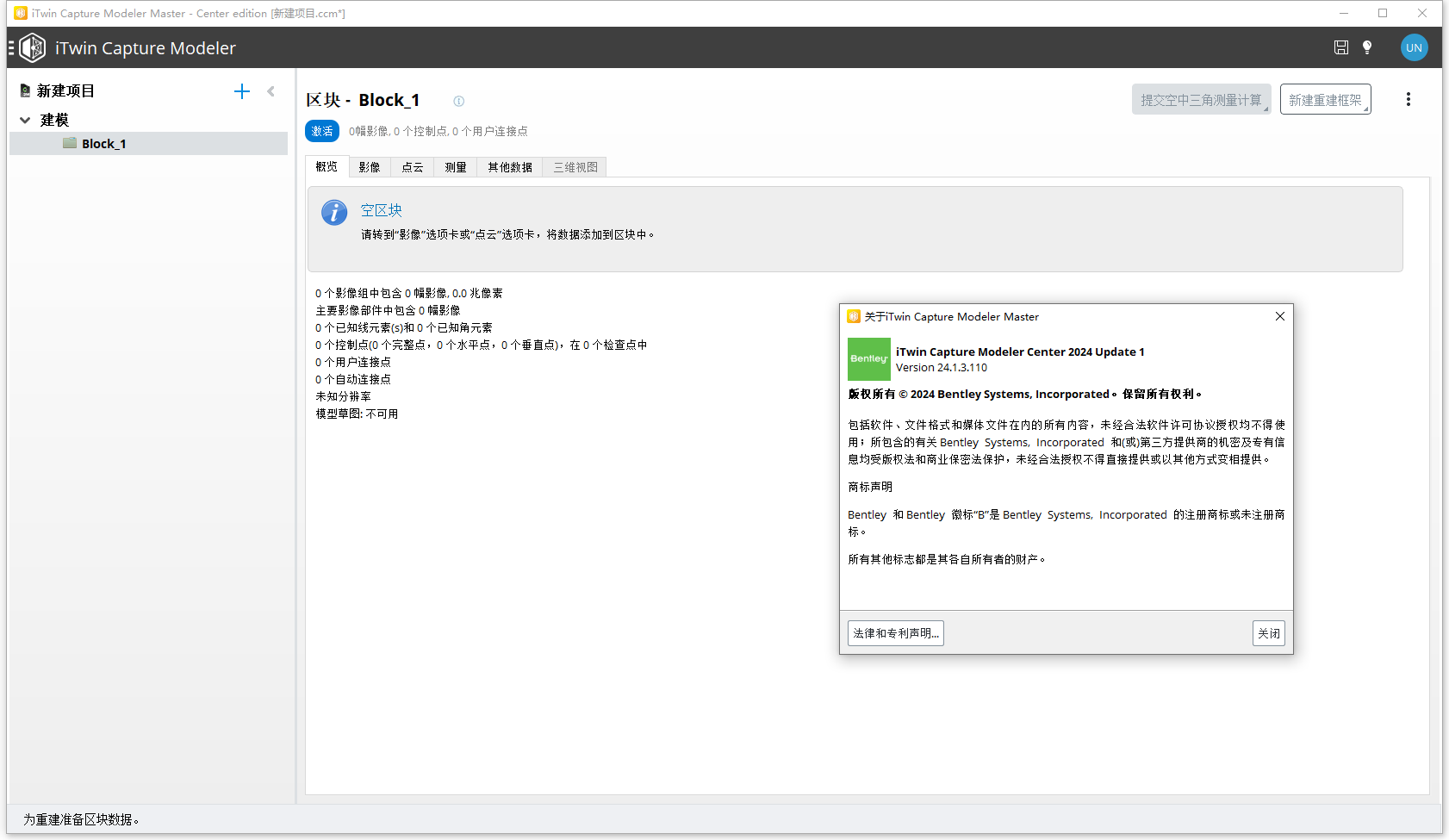Switch to the 三维视图 tab
The image size is (1449, 840).
[x=575, y=167]
